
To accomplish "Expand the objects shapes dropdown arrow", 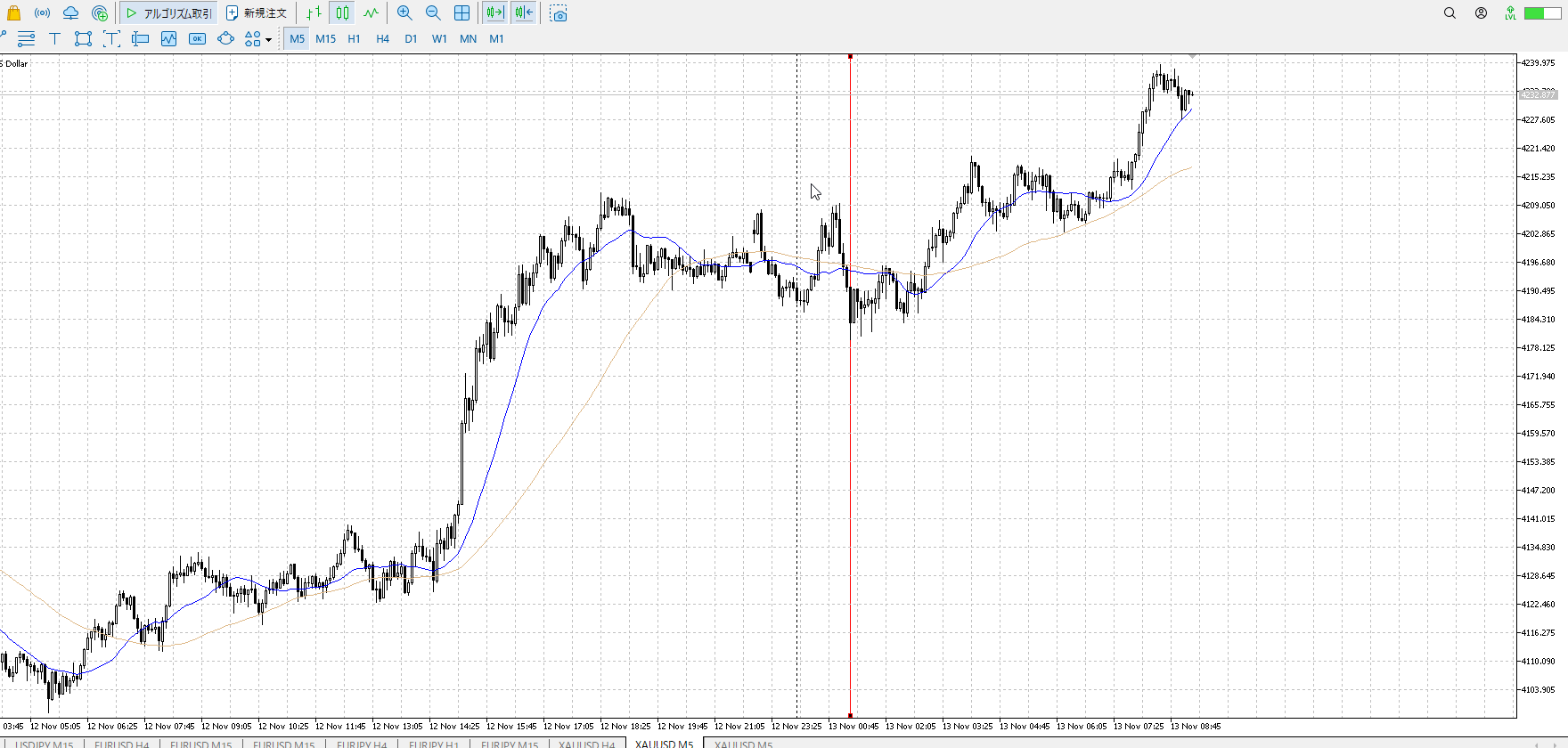I will [268, 40].
